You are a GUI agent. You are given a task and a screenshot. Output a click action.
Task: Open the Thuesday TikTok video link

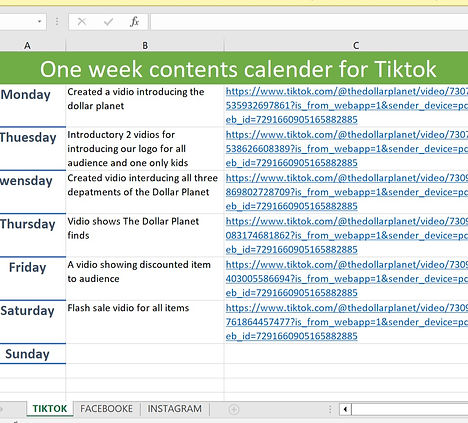[347, 149]
